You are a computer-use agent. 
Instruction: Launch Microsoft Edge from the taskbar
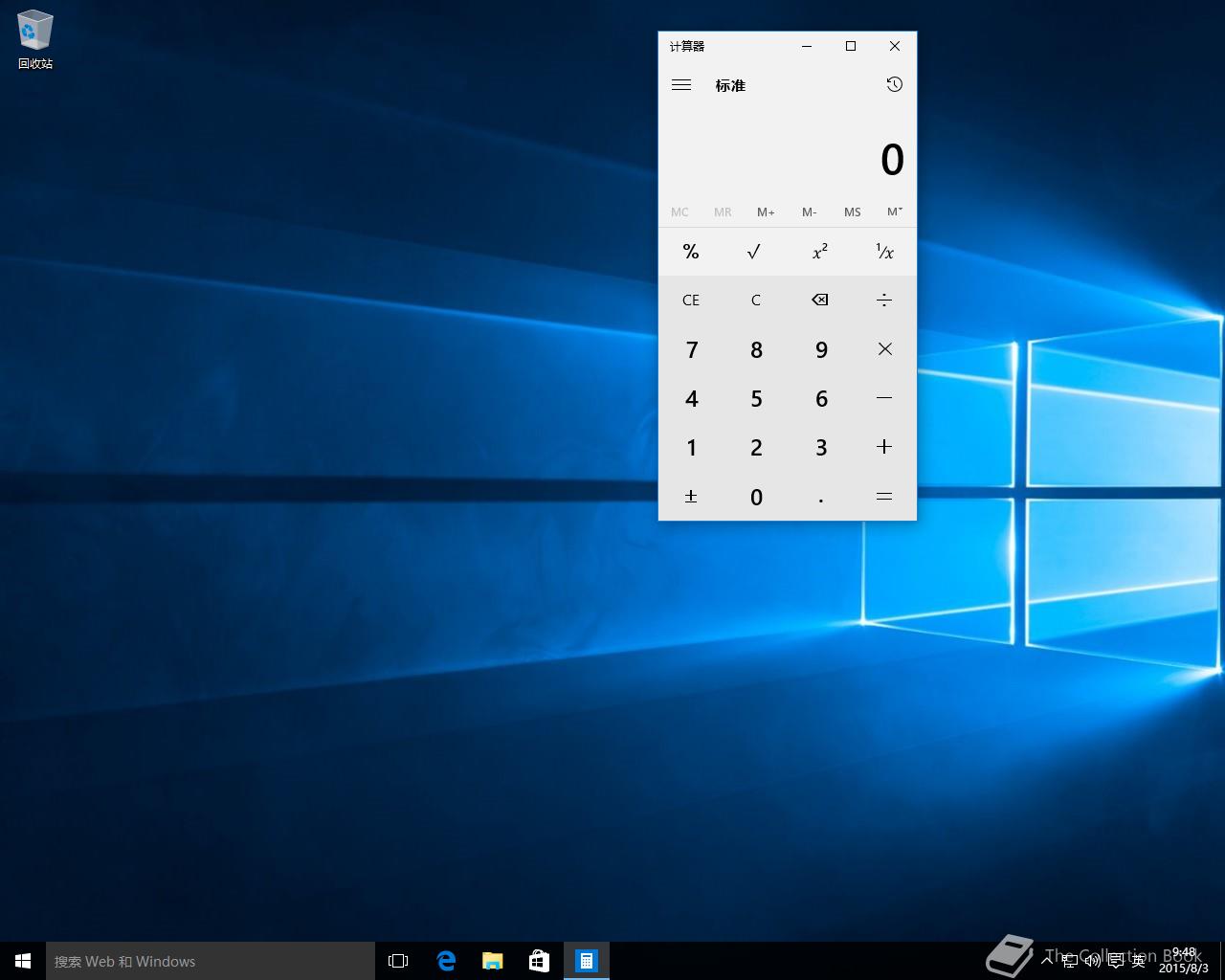(x=446, y=961)
